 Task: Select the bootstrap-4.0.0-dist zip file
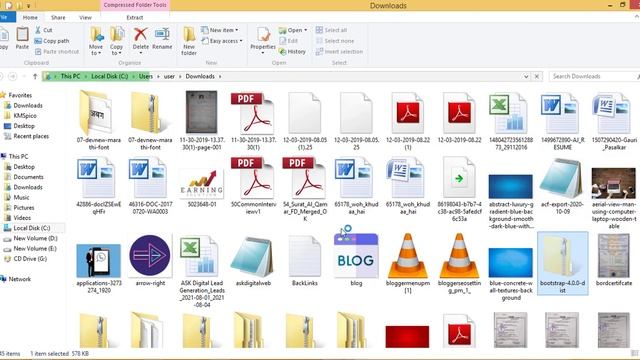pyautogui.click(x=562, y=263)
